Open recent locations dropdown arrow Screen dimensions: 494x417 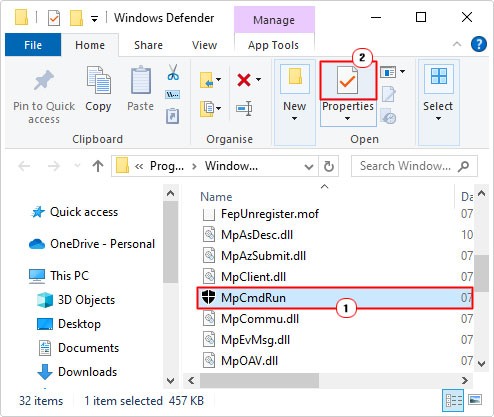tap(77, 165)
